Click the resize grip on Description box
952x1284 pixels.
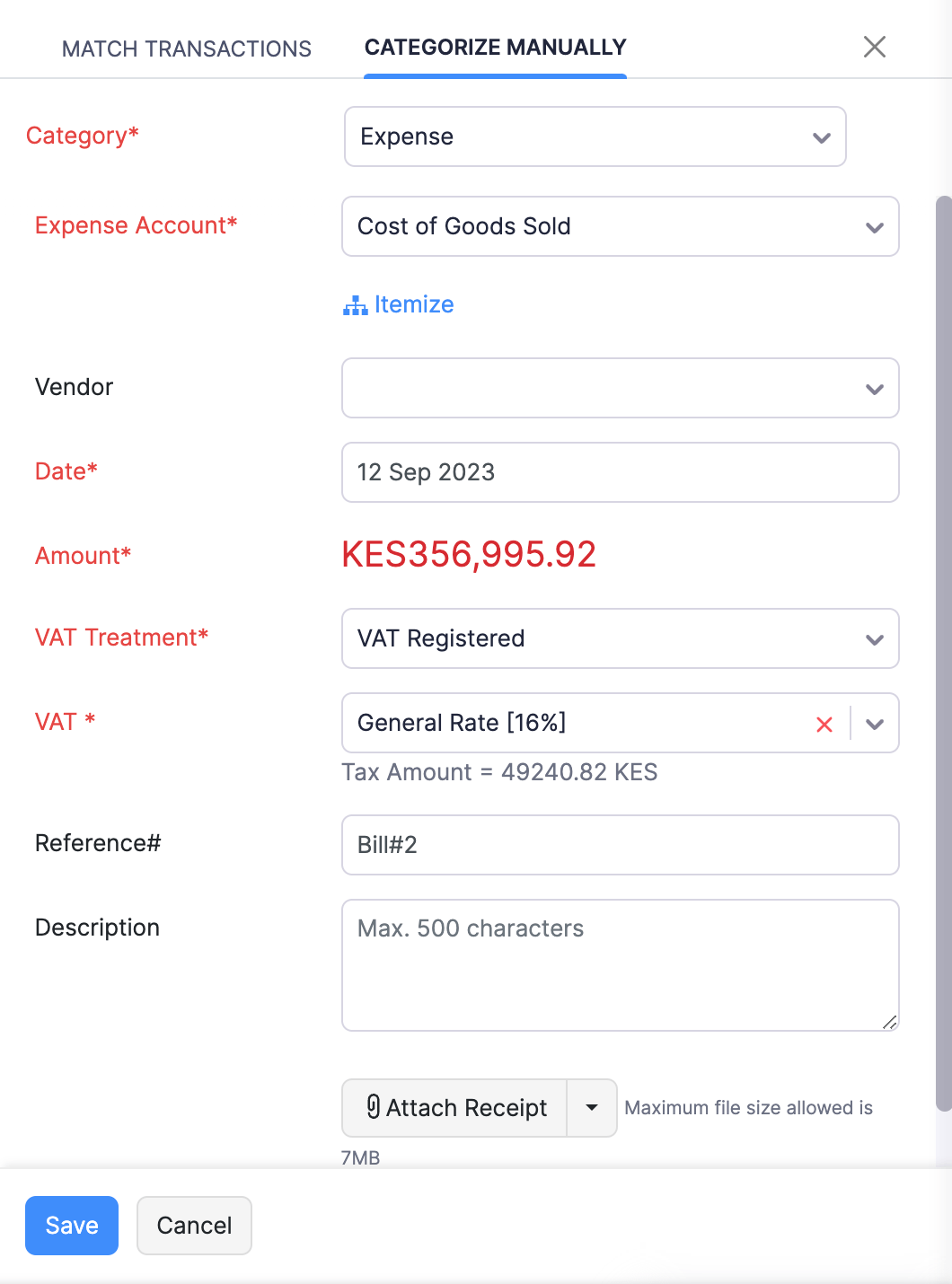(x=889, y=1023)
